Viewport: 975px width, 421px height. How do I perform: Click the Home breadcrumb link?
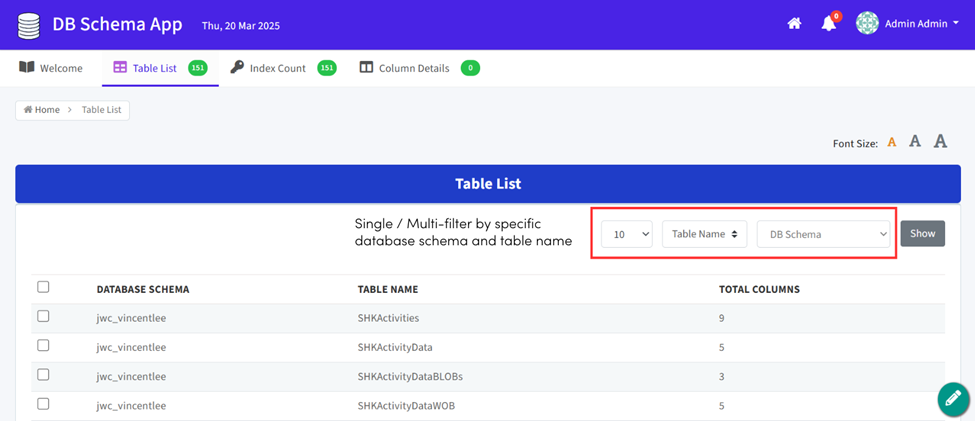(x=42, y=110)
